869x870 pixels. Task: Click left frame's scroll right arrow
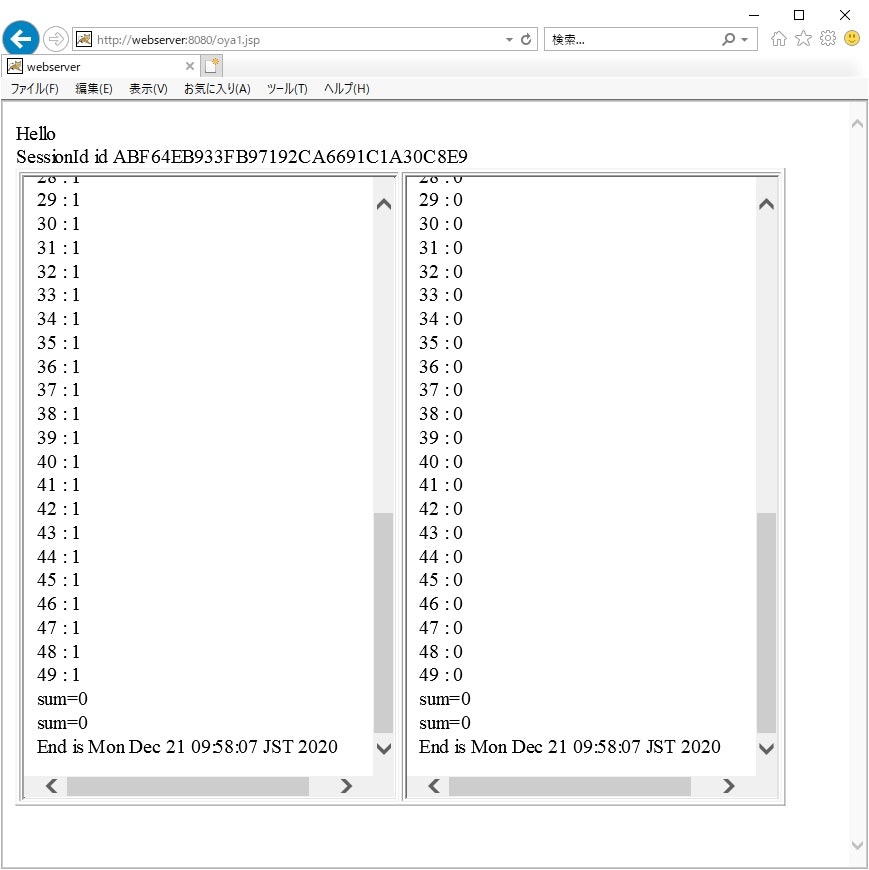click(x=346, y=786)
